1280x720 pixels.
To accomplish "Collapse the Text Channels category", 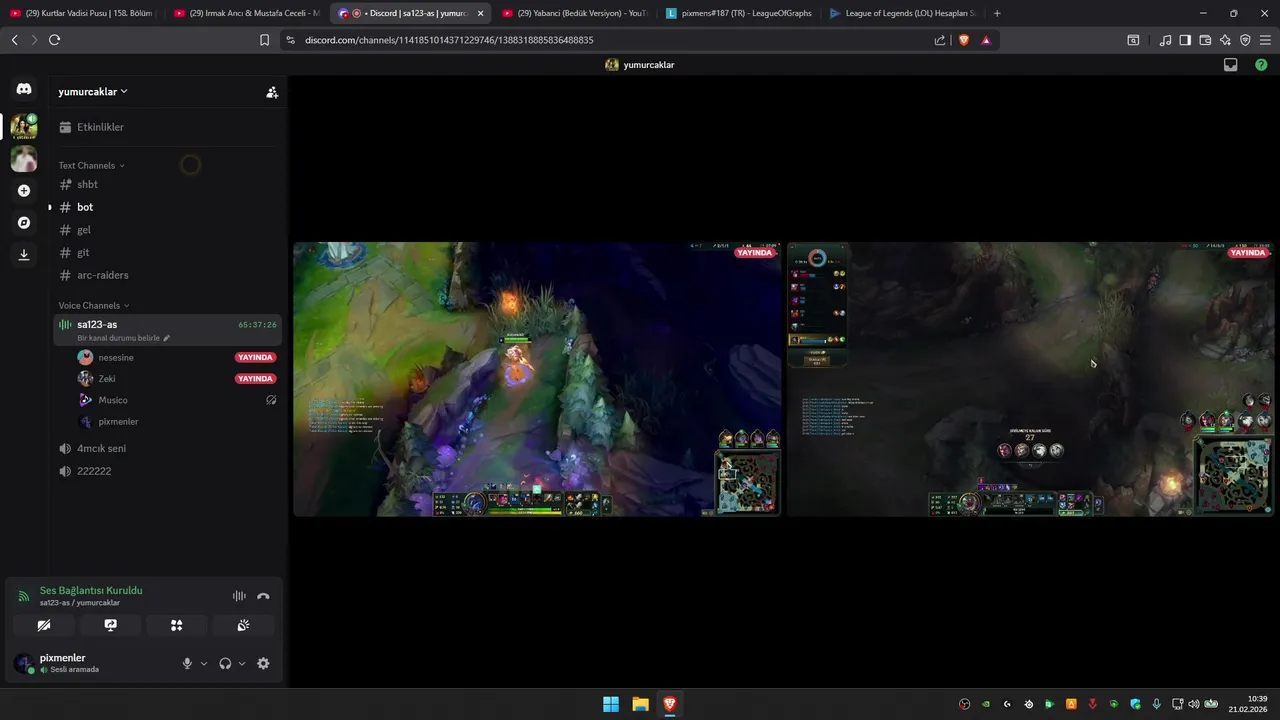I will point(91,165).
